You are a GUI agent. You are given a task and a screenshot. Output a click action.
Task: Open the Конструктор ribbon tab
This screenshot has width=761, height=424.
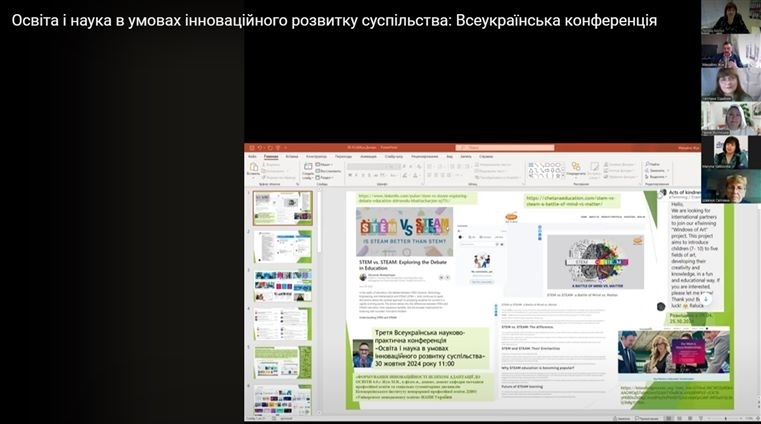point(316,156)
